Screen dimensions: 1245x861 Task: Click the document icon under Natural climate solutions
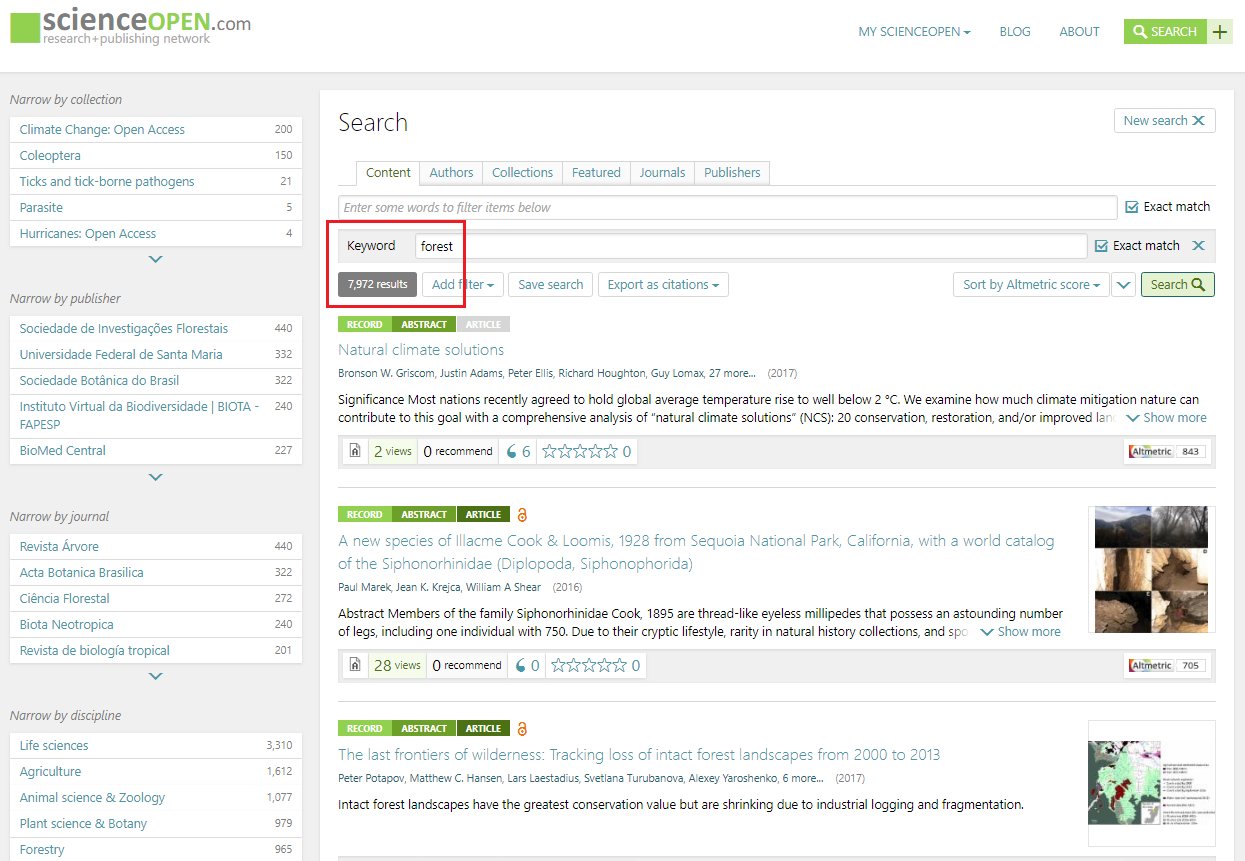tap(355, 451)
